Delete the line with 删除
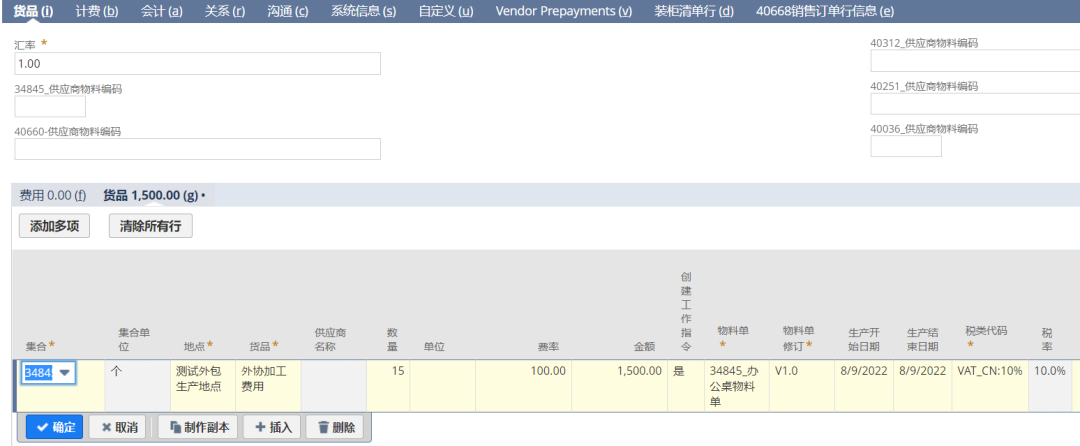The image size is (1080, 446). tap(335, 427)
